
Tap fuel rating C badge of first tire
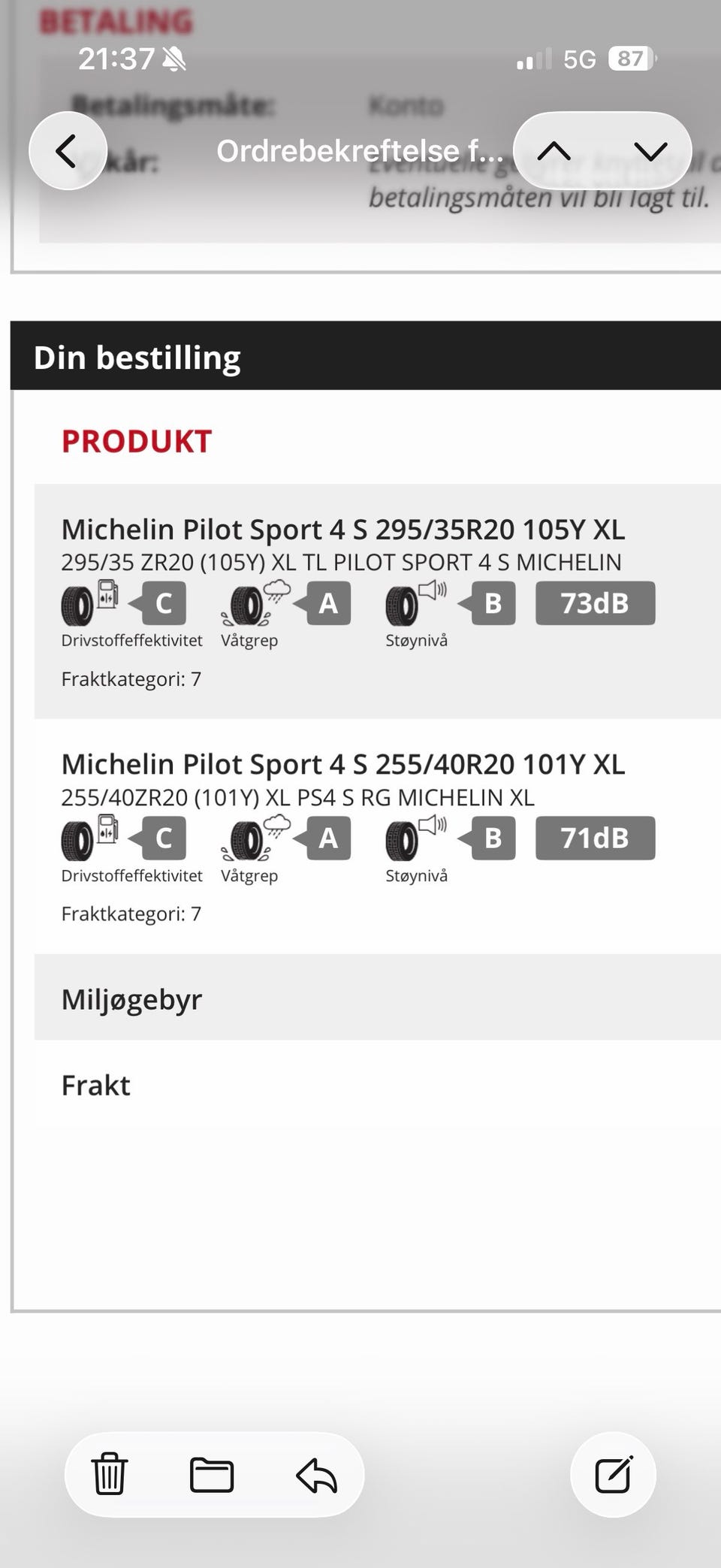click(158, 603)
